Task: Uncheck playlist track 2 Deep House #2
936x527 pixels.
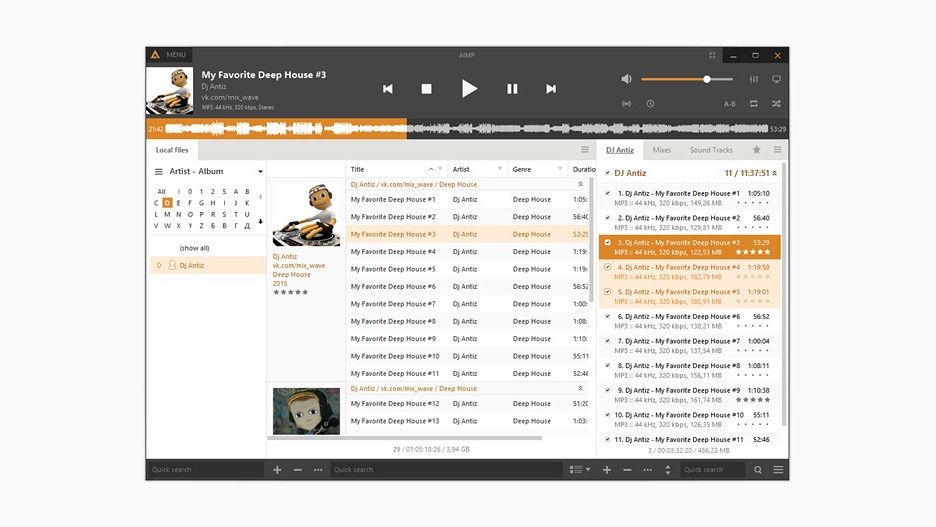Action: point(607,218)
